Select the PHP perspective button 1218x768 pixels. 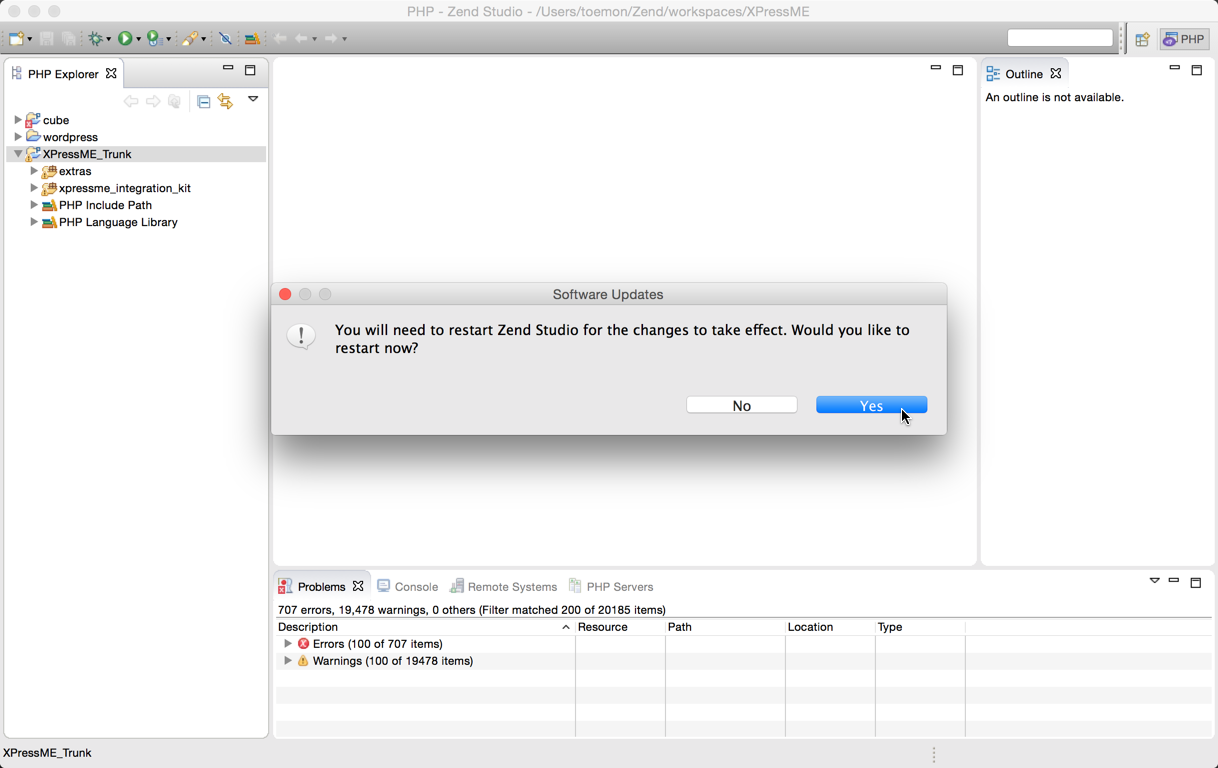1184,39
